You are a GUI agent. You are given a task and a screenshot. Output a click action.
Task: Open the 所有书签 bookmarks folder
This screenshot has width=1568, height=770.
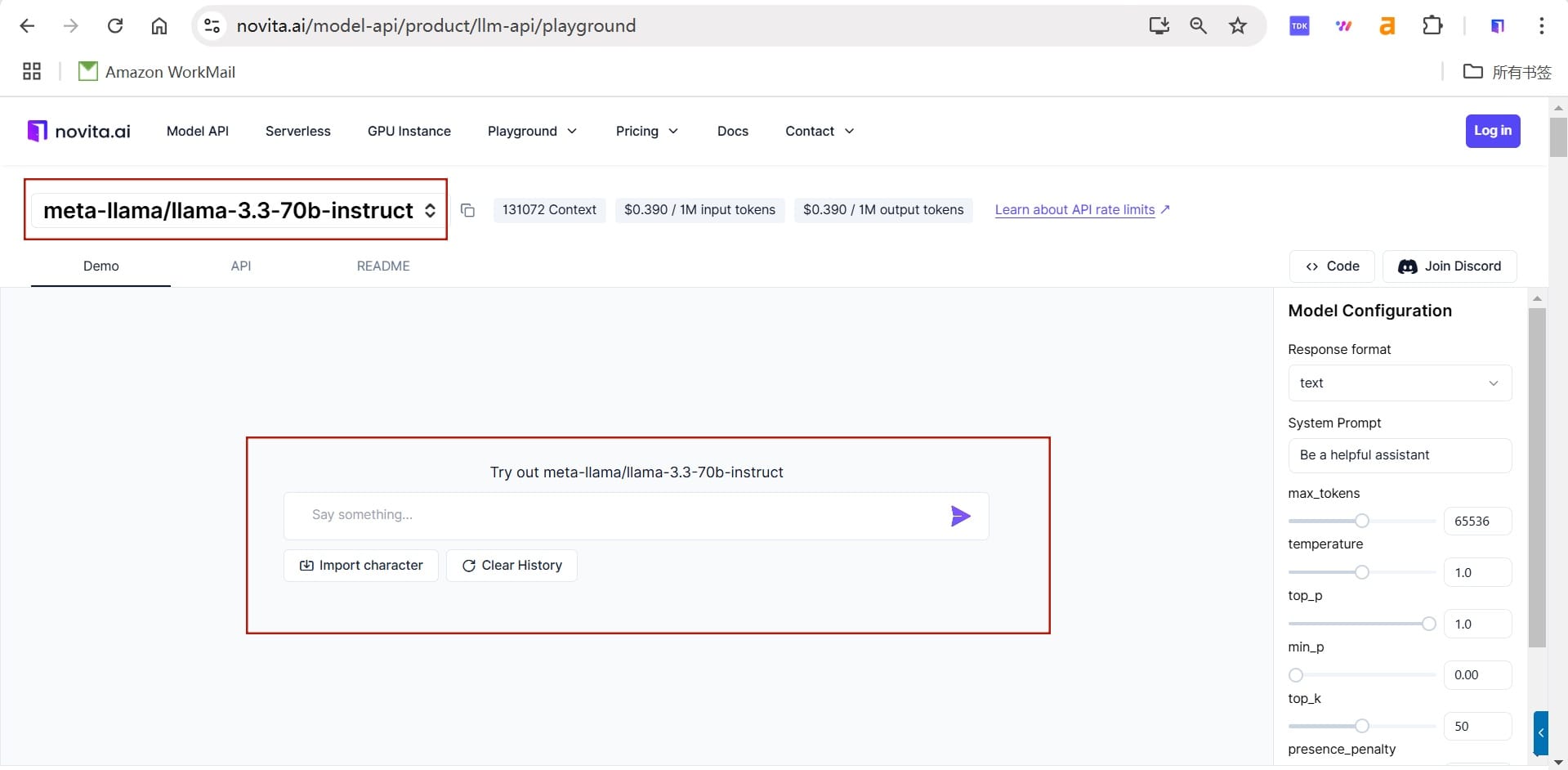[1508, 72]
